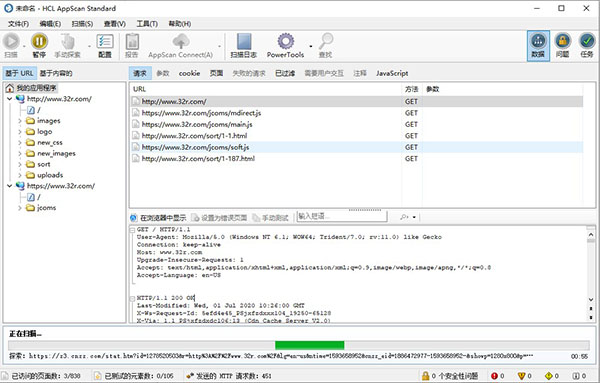The height and width of the screenshot is (383, 600).
Task: Click the request pane vertical scrollbar
Action: [591, 267]
